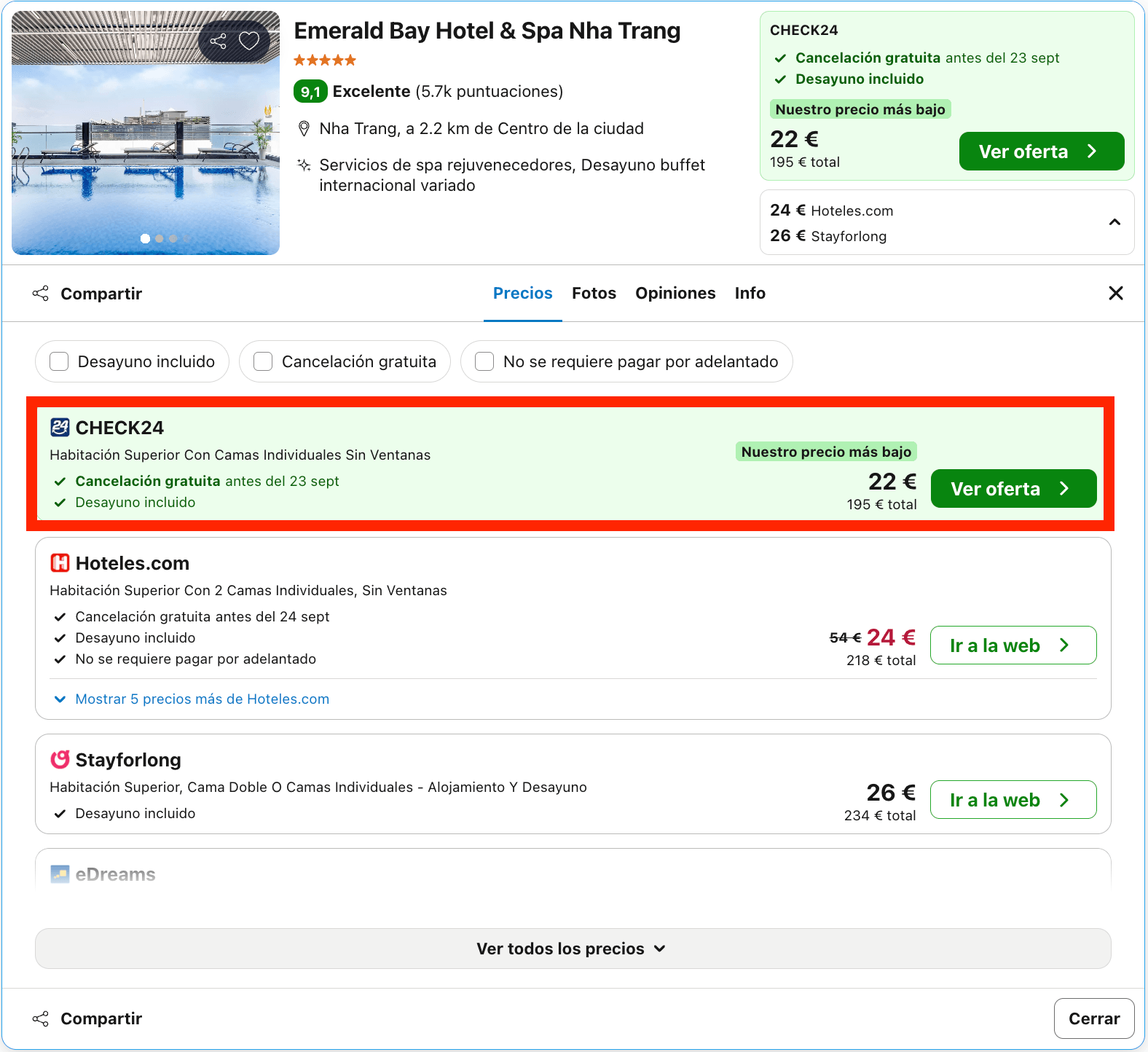Click Ir a la web for Stayforlong
This screenshot has width=1148, height=1052.
point(1013,800)
